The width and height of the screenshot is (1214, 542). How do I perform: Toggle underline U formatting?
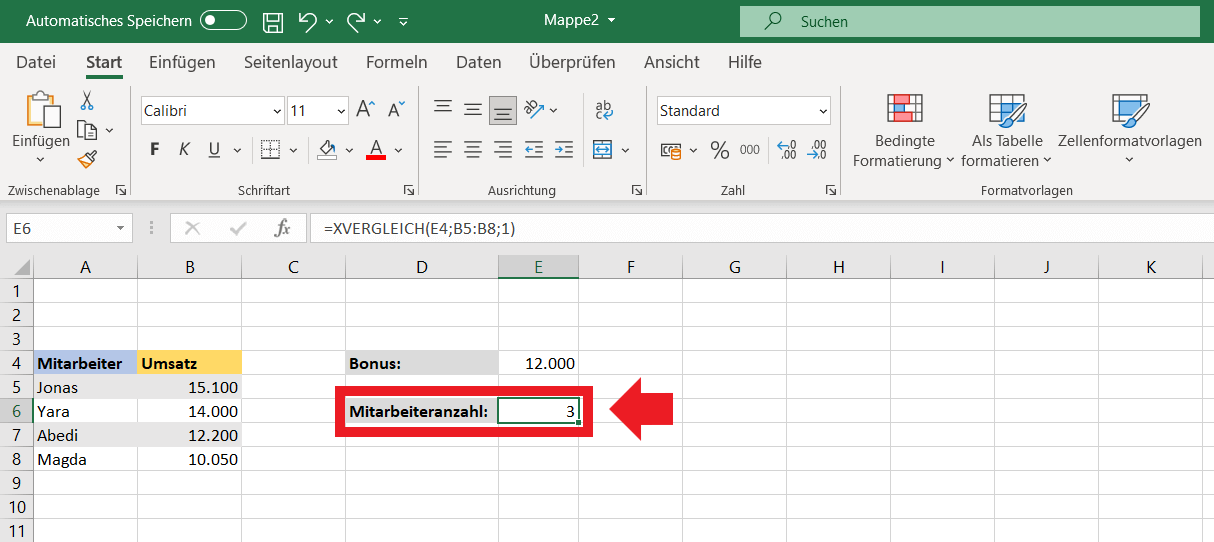click(x=213, y=150)
